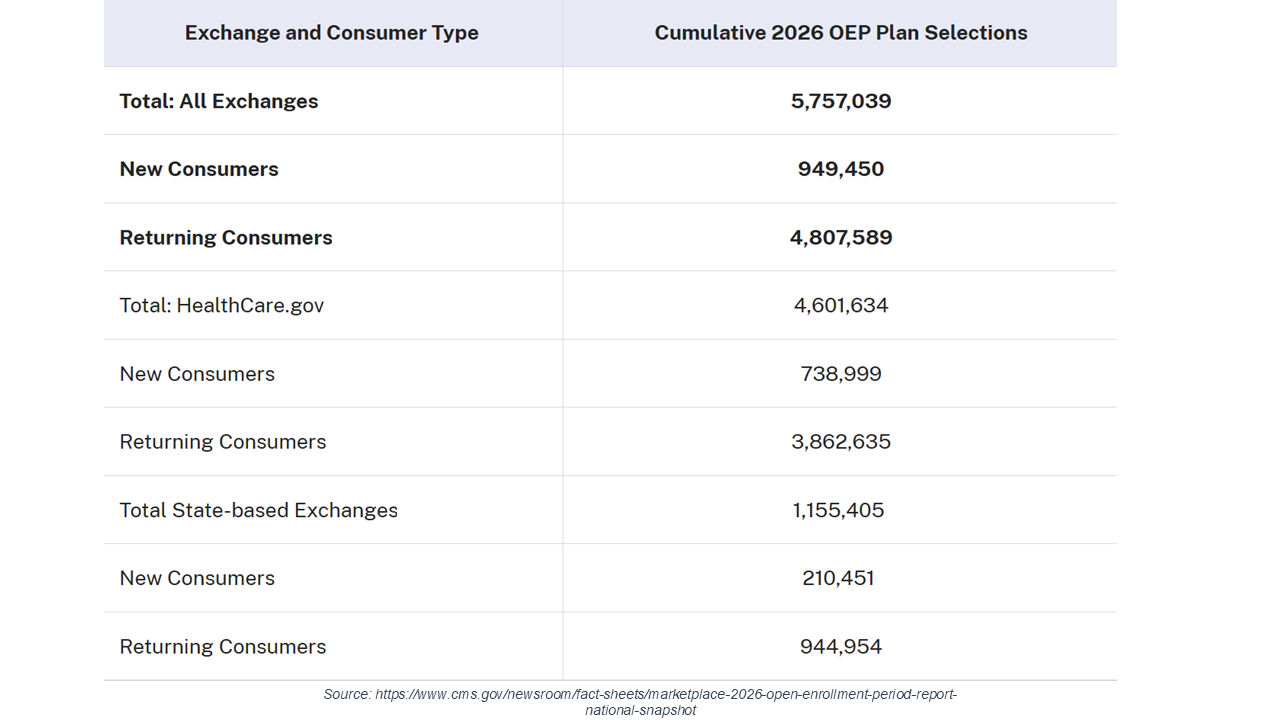Viewport: 1280px width, 720px height.
Task: Click the bold "New Consumers" row label
Action: (x=199, y=169)
